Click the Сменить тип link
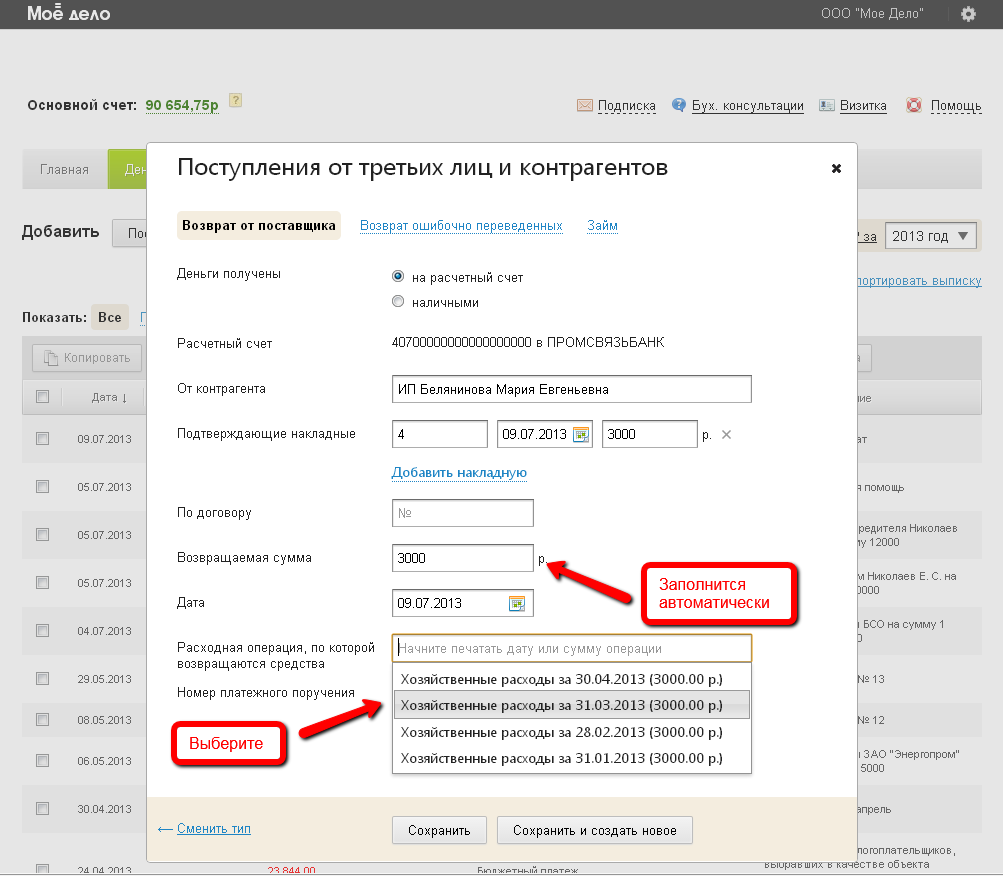This screenshot has height=876, width=1003. point(213,829)
